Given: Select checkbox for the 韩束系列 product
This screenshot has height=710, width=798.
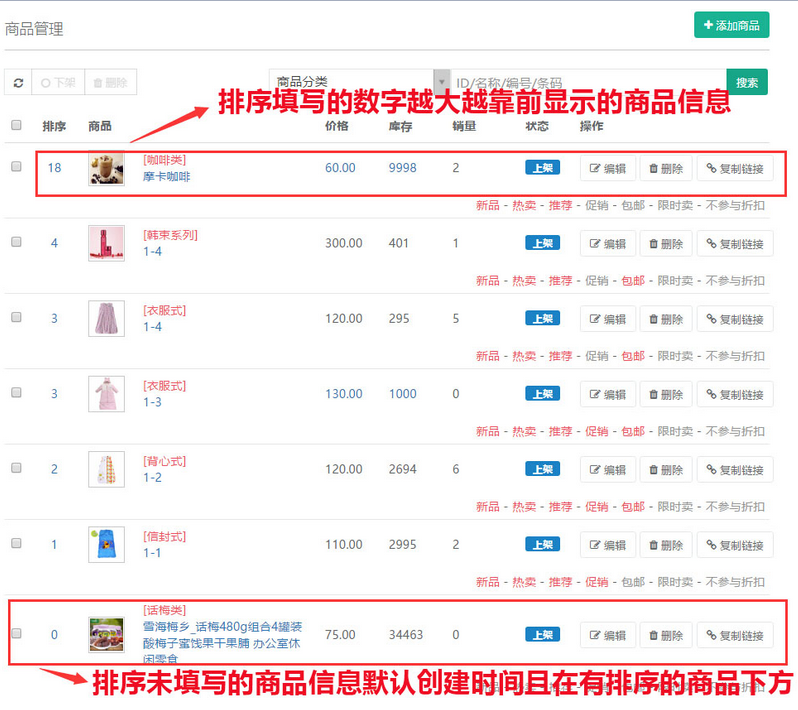Looking at the screenshot, I should (x=16, y=242).
